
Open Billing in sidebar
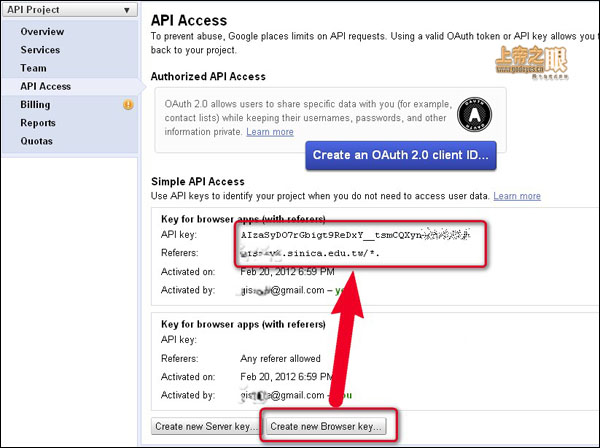pos(35,104)
